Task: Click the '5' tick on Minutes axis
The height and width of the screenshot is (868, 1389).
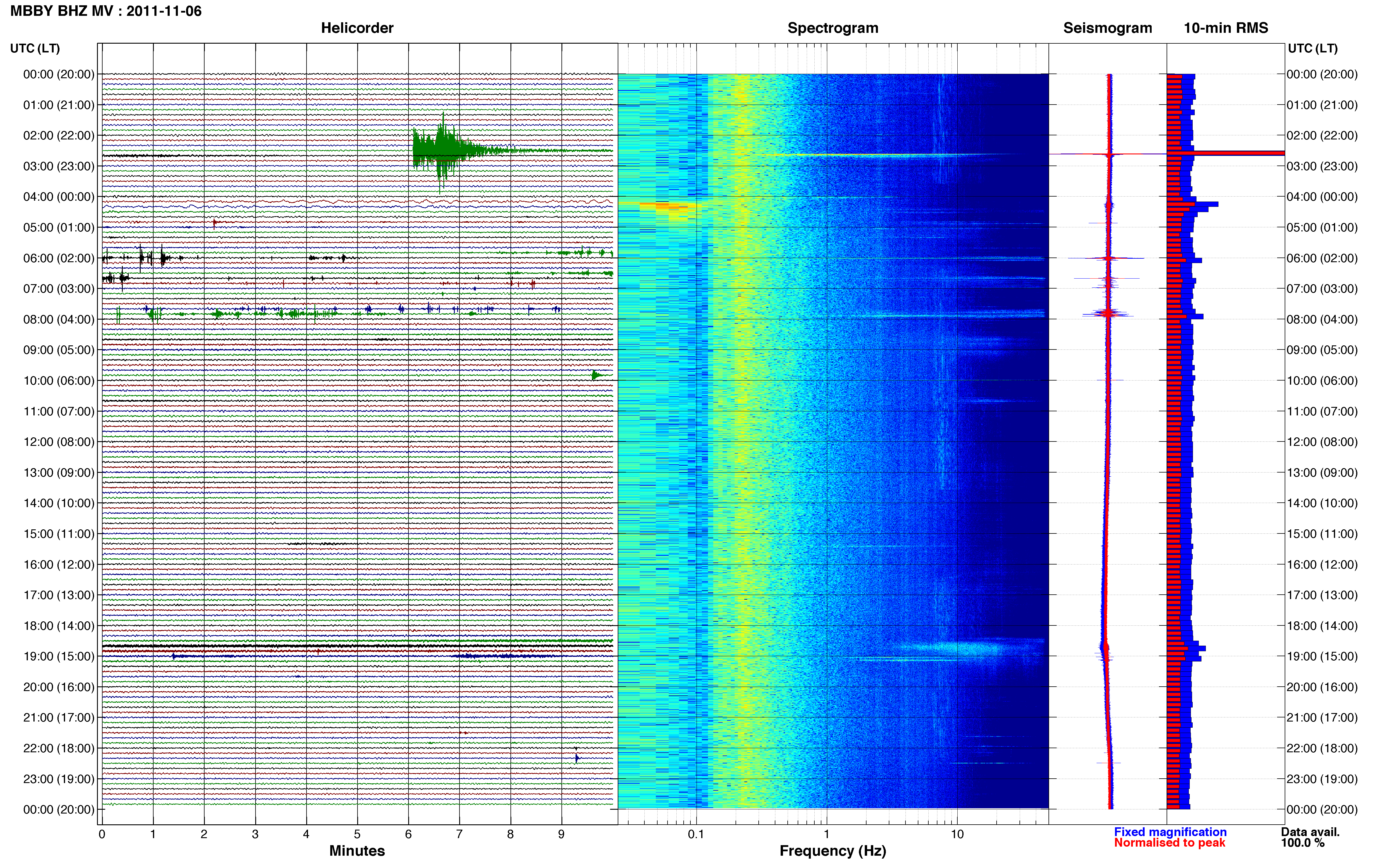Action: [x=357, y=834]
